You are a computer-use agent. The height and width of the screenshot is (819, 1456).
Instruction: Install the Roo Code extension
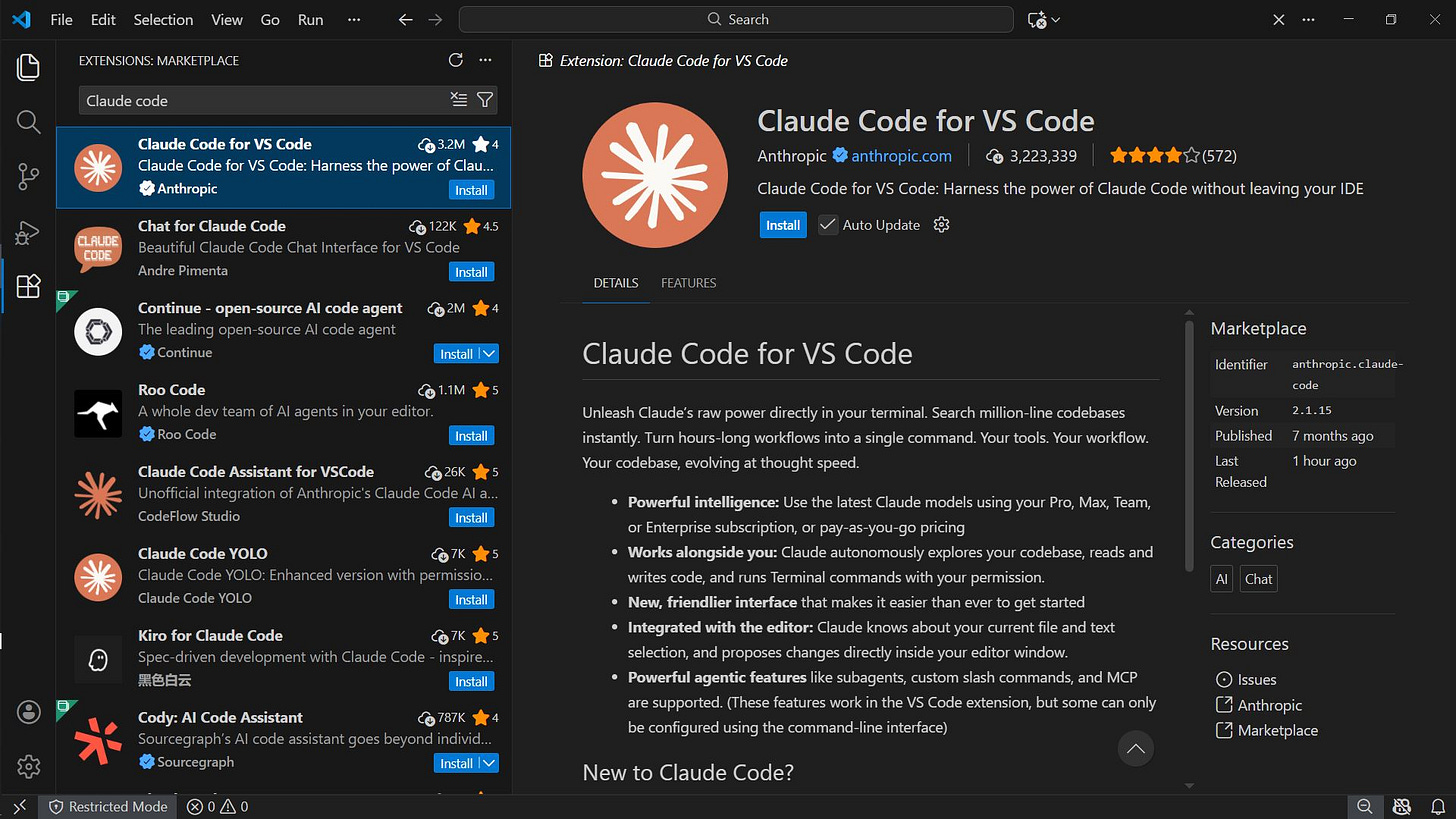[x=471, y=436]
